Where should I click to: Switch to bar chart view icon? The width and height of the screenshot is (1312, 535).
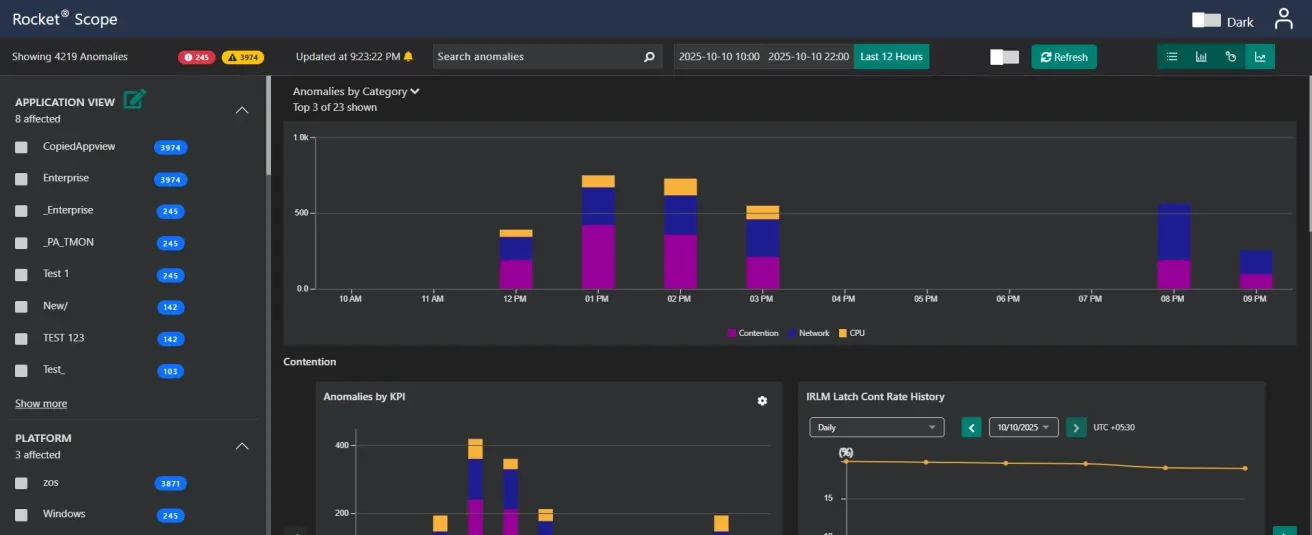[x=1201, y=57]
